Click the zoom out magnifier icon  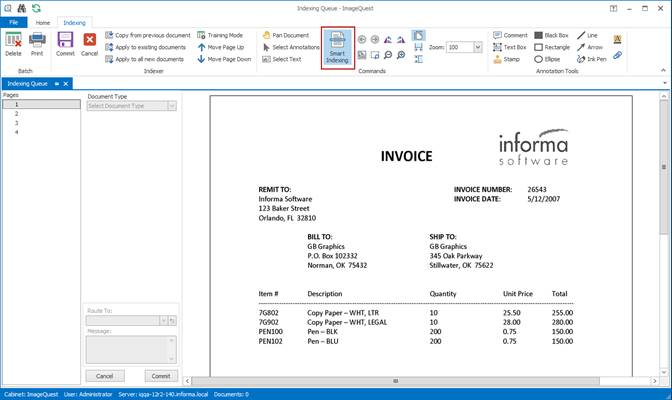click(388, 55)
